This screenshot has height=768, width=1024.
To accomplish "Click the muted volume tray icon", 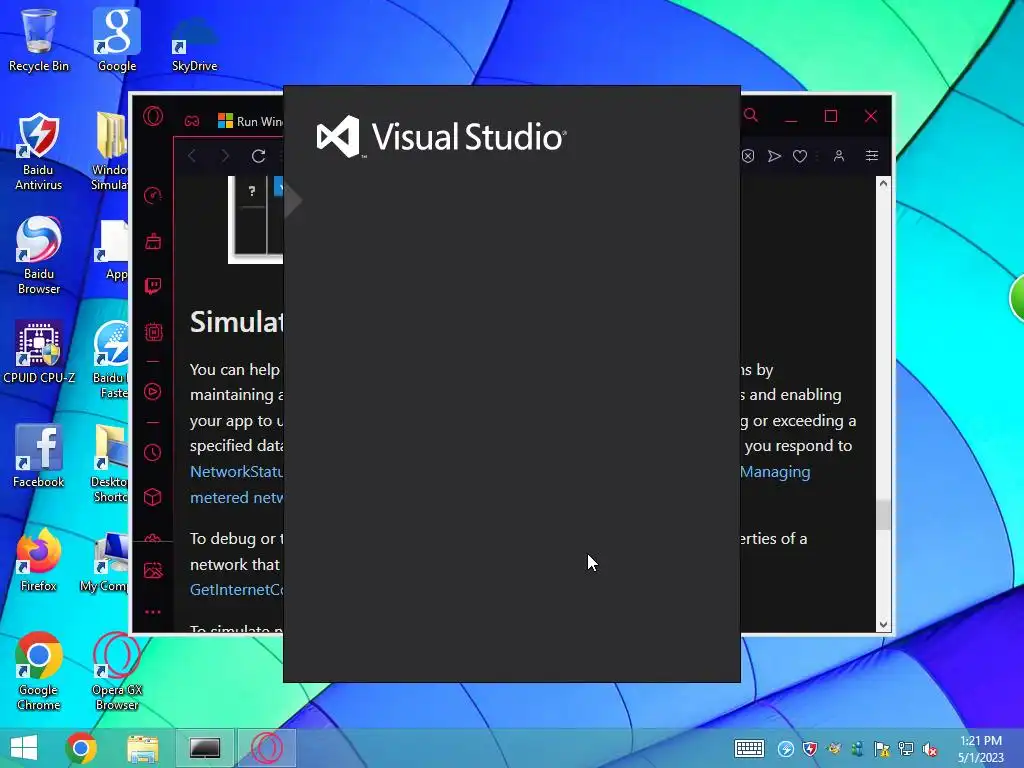I will 930,749.
